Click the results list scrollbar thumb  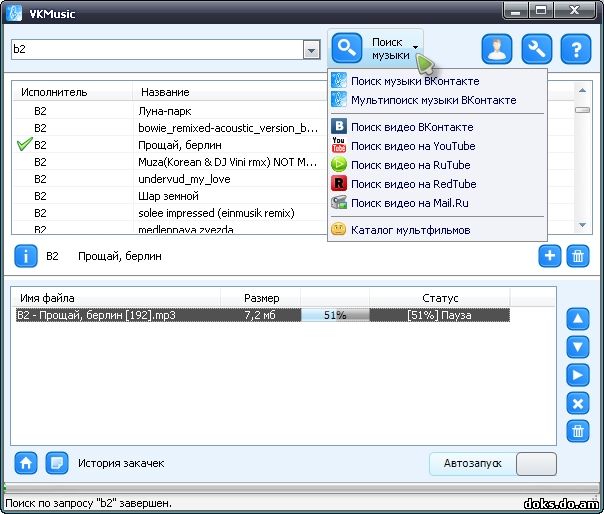pyautogui.click(x=582, y=110)
